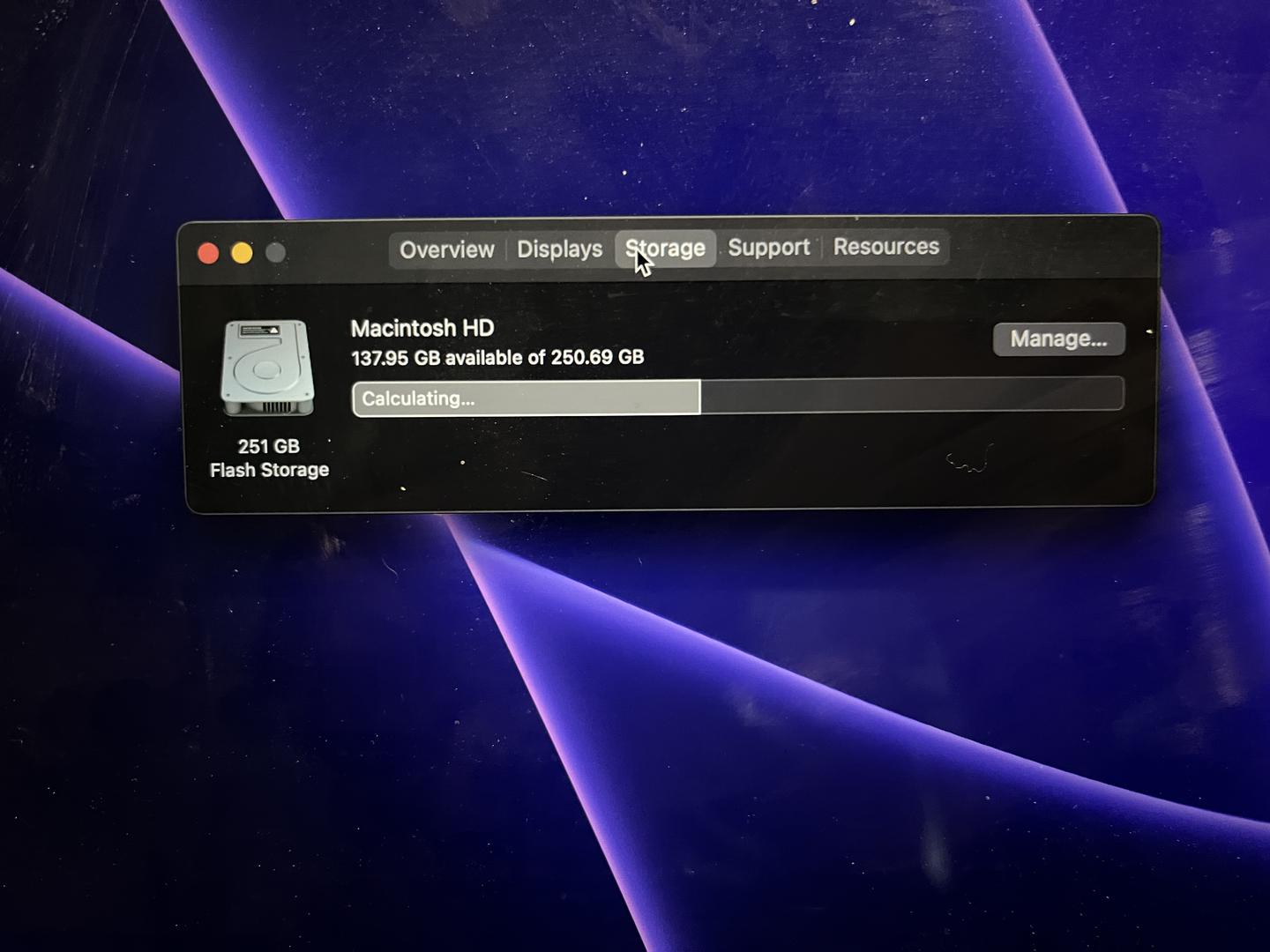Open the Resources tab
Screen dimensions: 1270x952
885,247
